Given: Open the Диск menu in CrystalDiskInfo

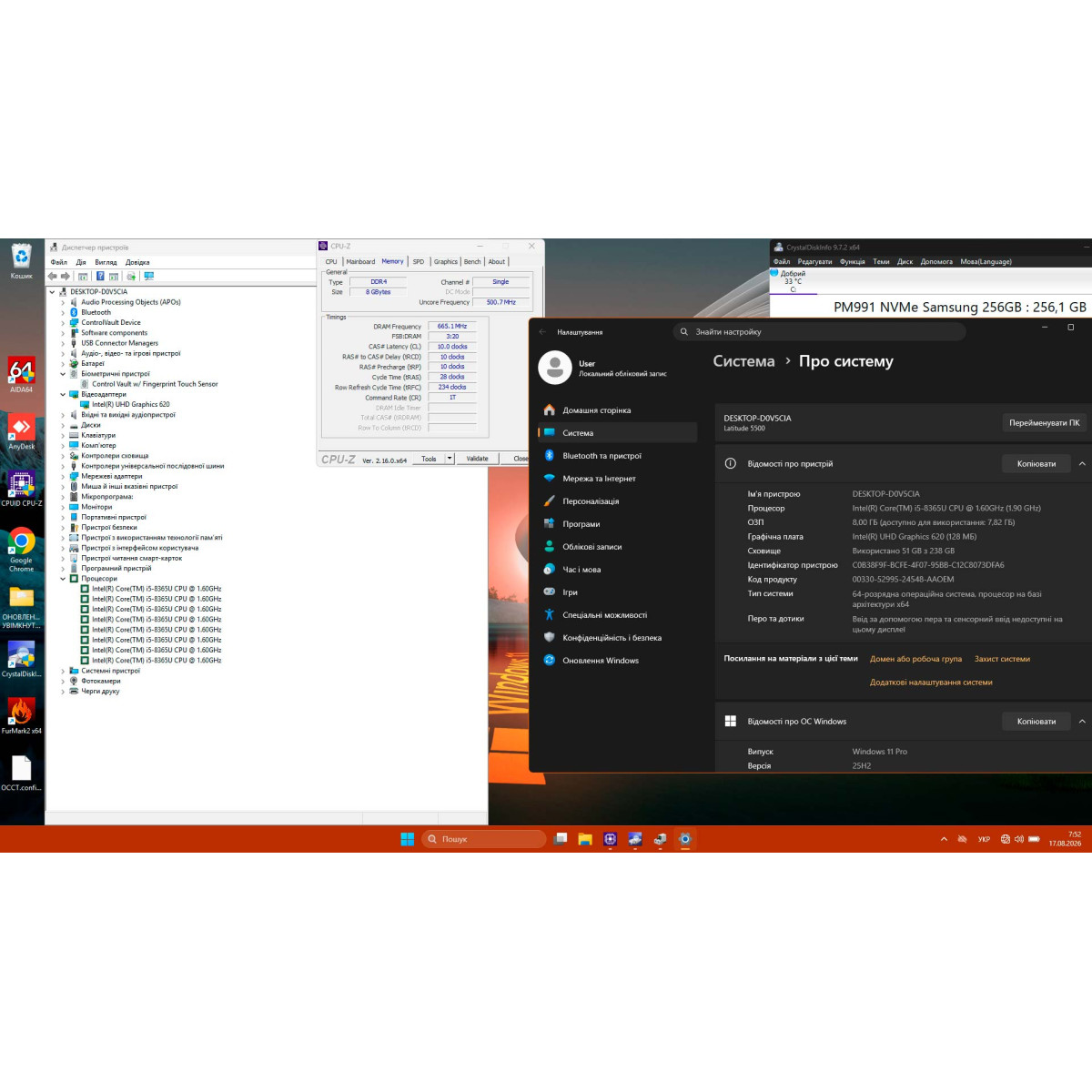Looking at the screenshot, I should point(905,262).
